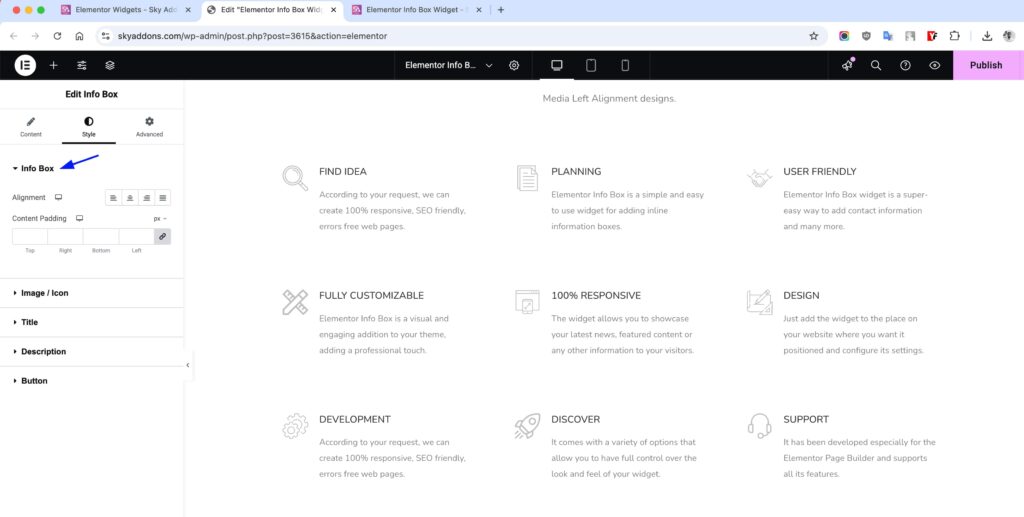Click responsive device icon next to Content Padding
This screenshot has height=517, width=1024.
(x=80, y=219)
